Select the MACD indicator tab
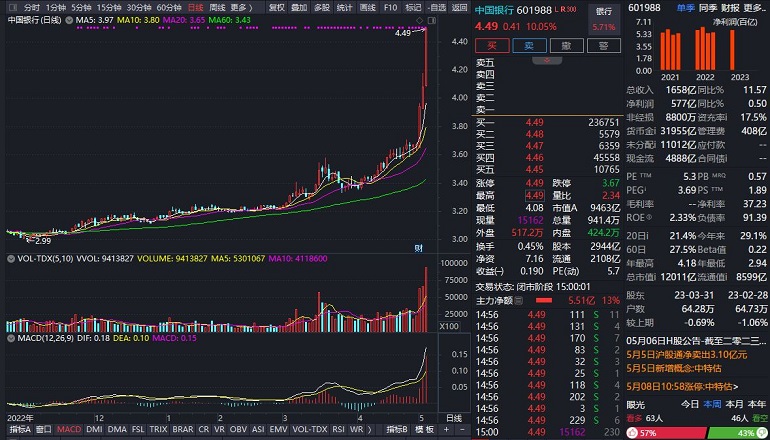770x440 pixels. 69,429
